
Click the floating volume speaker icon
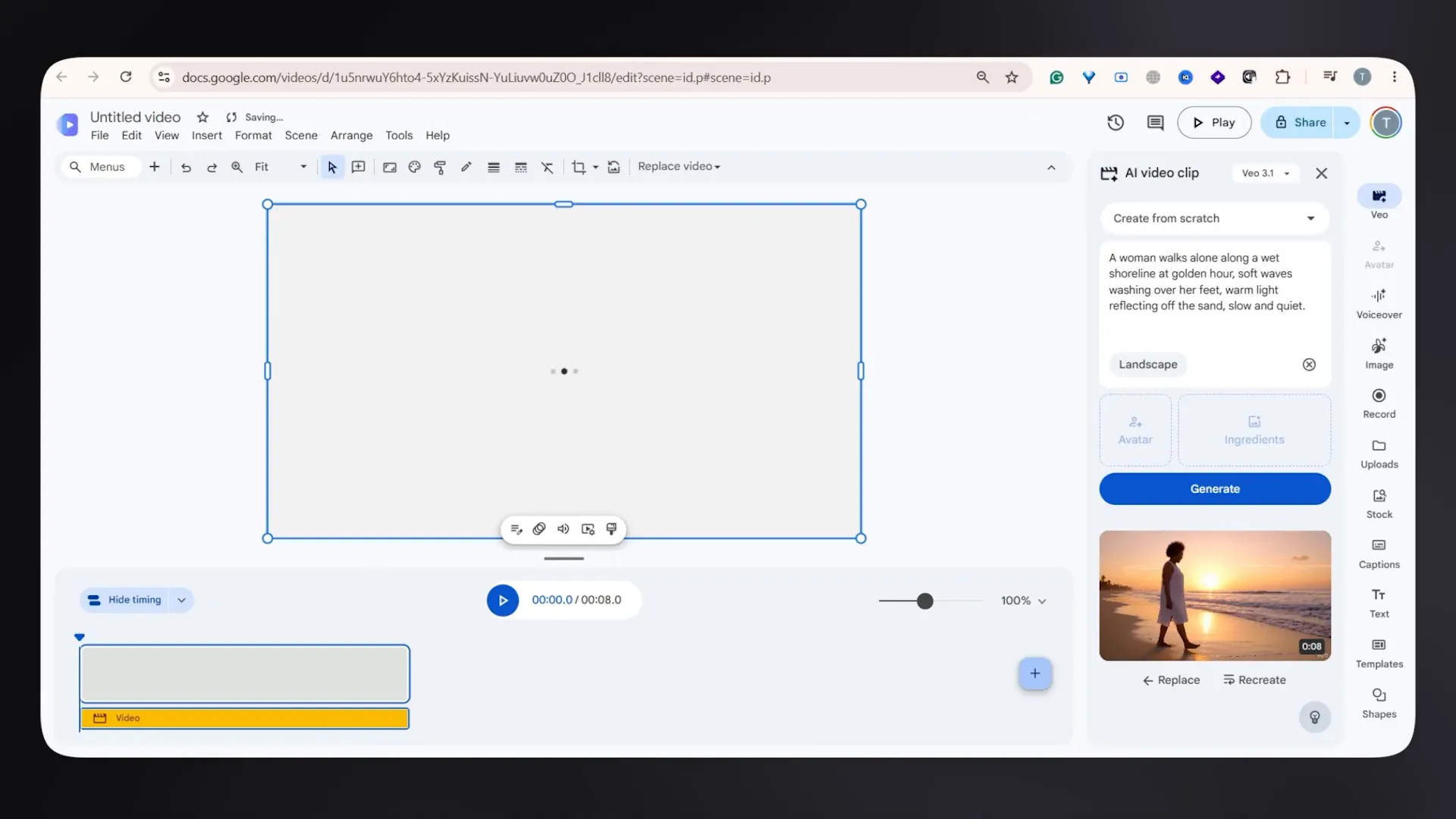[563, 529]
